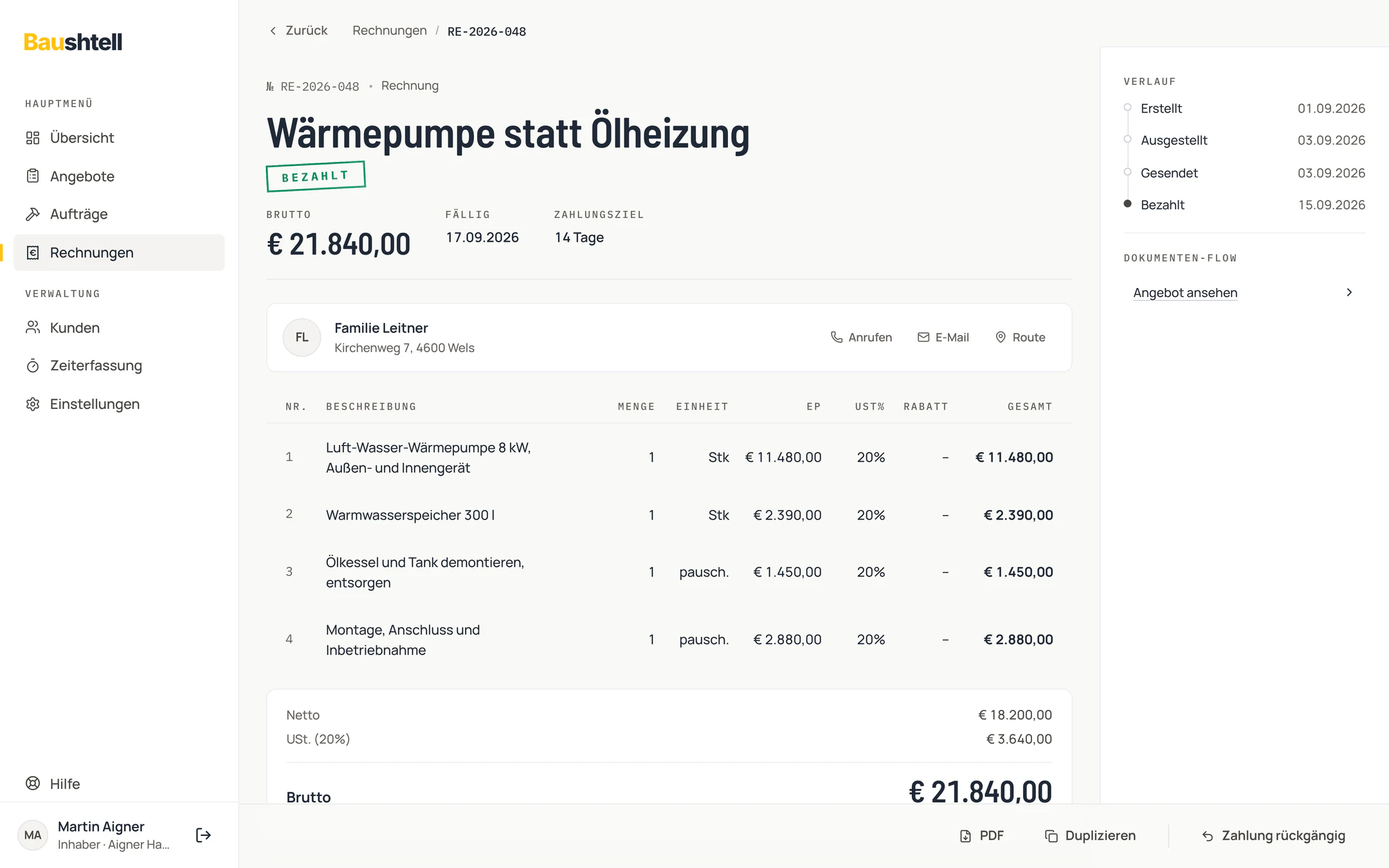This screenshot has width=1389, height=868.
Task: Click the Bezahlt timeline dot
Action: coord(1127,204)
